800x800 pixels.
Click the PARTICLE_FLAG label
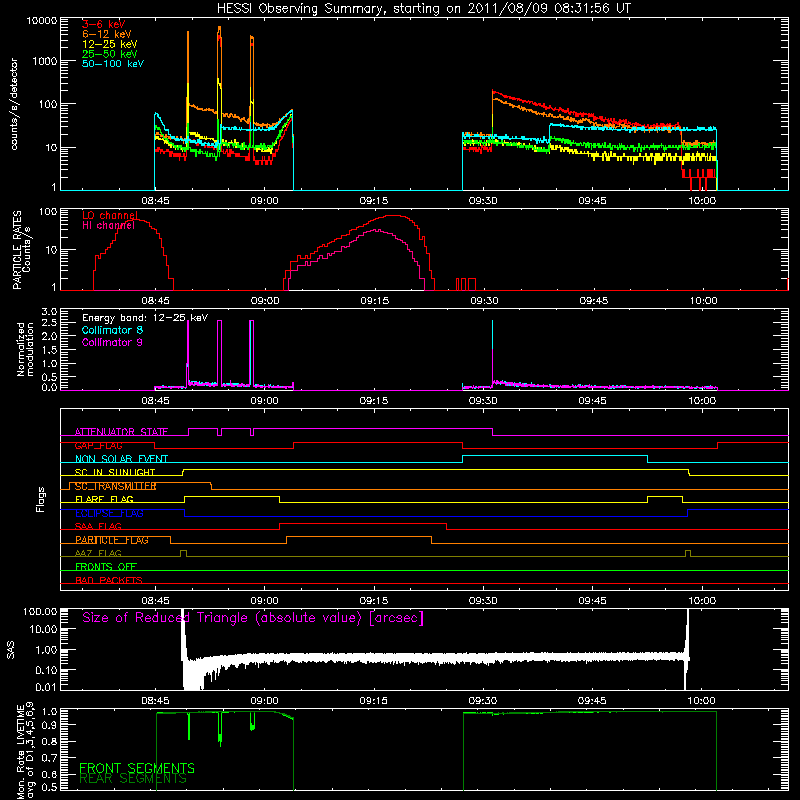tap(112, 540)
